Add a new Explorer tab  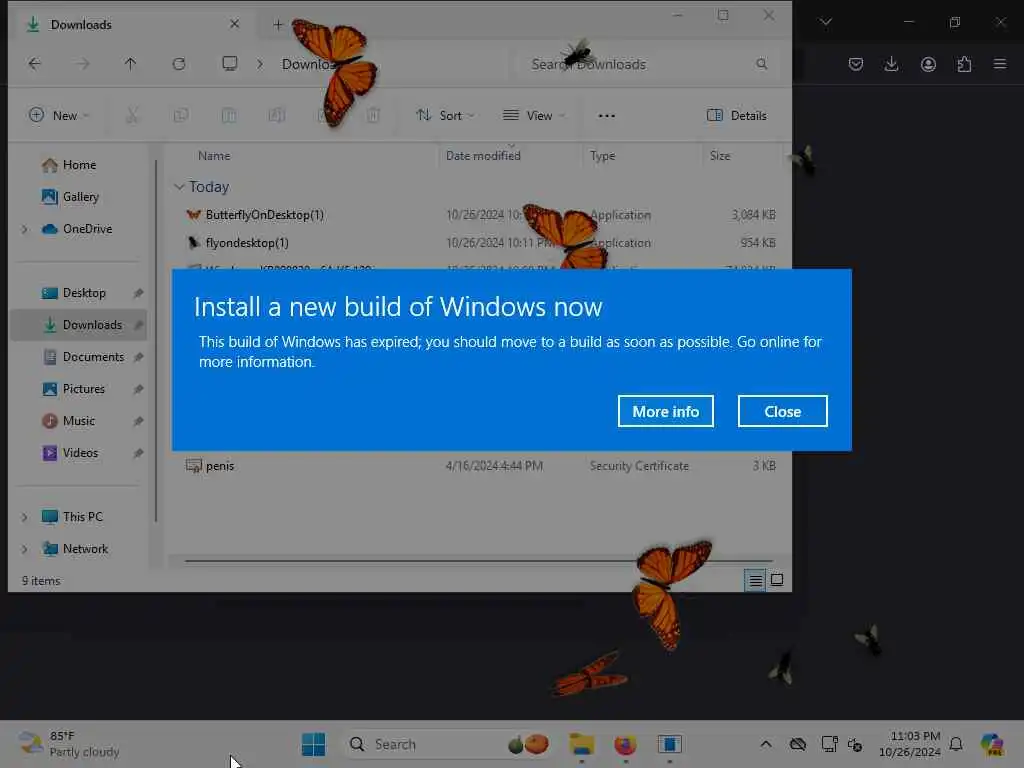pos(278,25)
